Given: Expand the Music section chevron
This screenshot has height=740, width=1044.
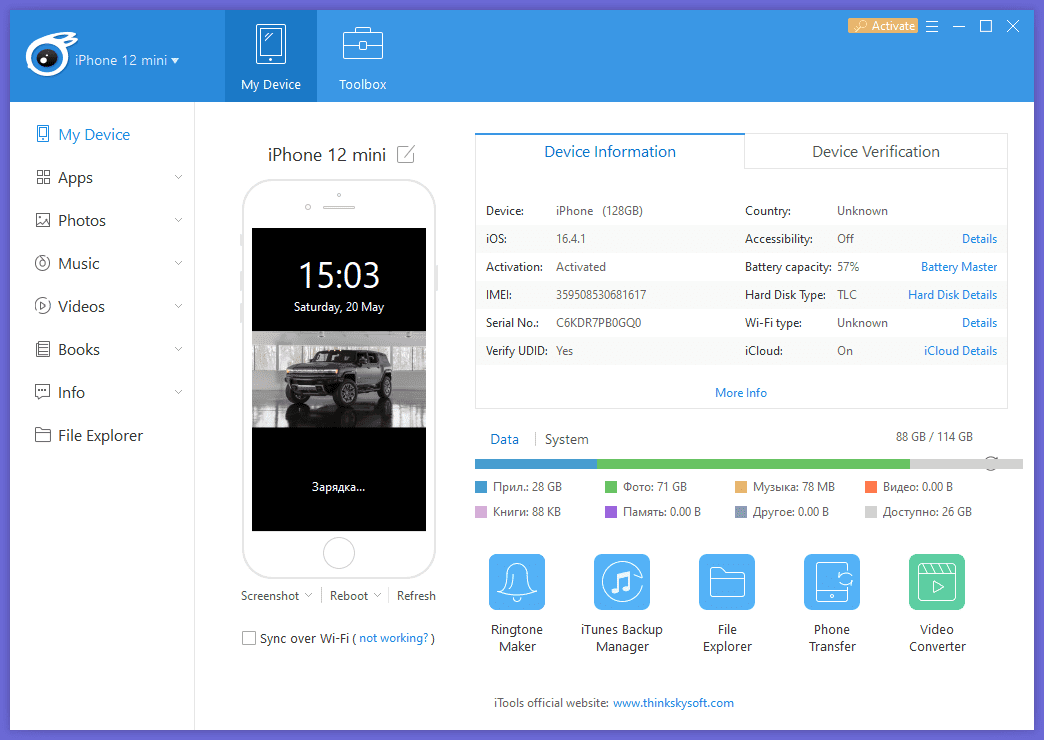Looking at the screenshot, I should (x=178, y=263).
